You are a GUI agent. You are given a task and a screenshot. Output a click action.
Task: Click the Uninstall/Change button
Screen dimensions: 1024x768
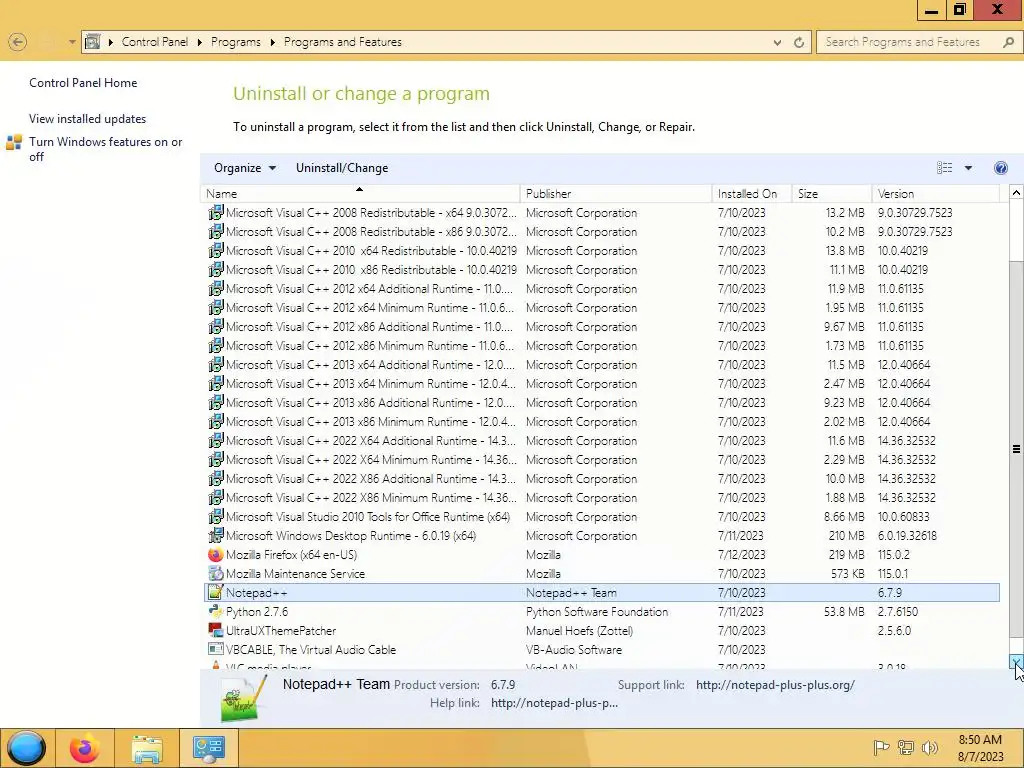[342, 168]
